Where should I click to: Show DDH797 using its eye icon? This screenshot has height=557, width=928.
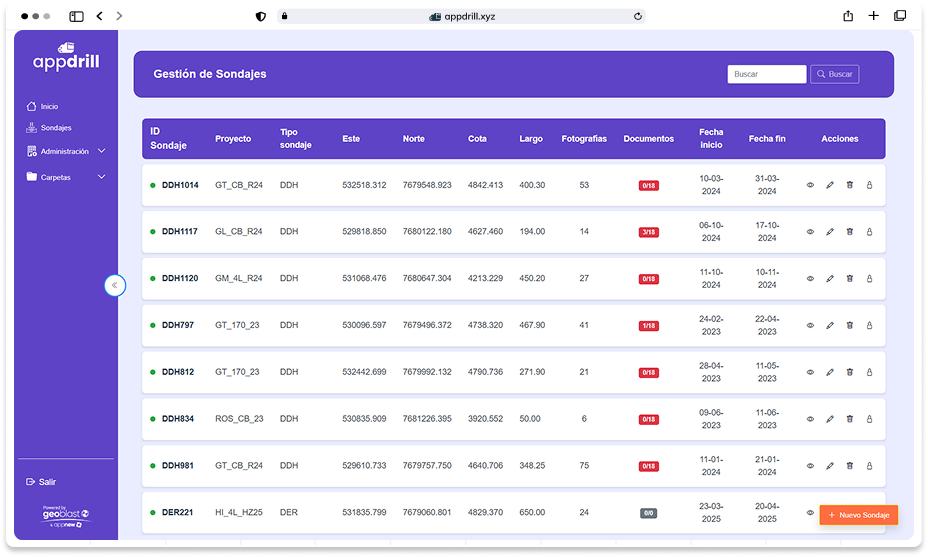pos(810,325)
